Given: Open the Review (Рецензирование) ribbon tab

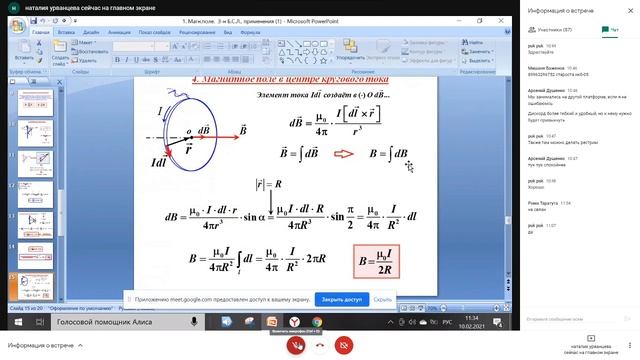Looking at the screenshot, I should pyautogui.click(x=197, y=32).
